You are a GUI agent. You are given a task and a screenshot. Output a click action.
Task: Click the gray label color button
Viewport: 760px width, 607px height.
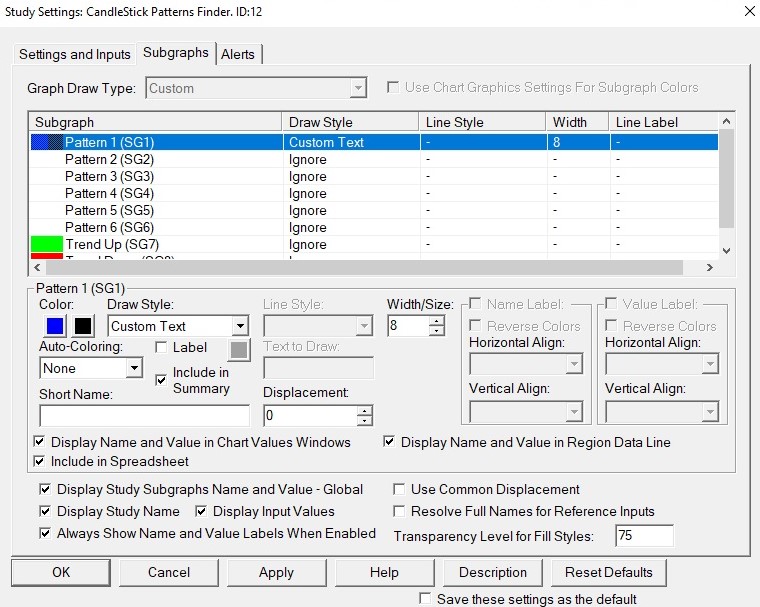coord(238,349)
